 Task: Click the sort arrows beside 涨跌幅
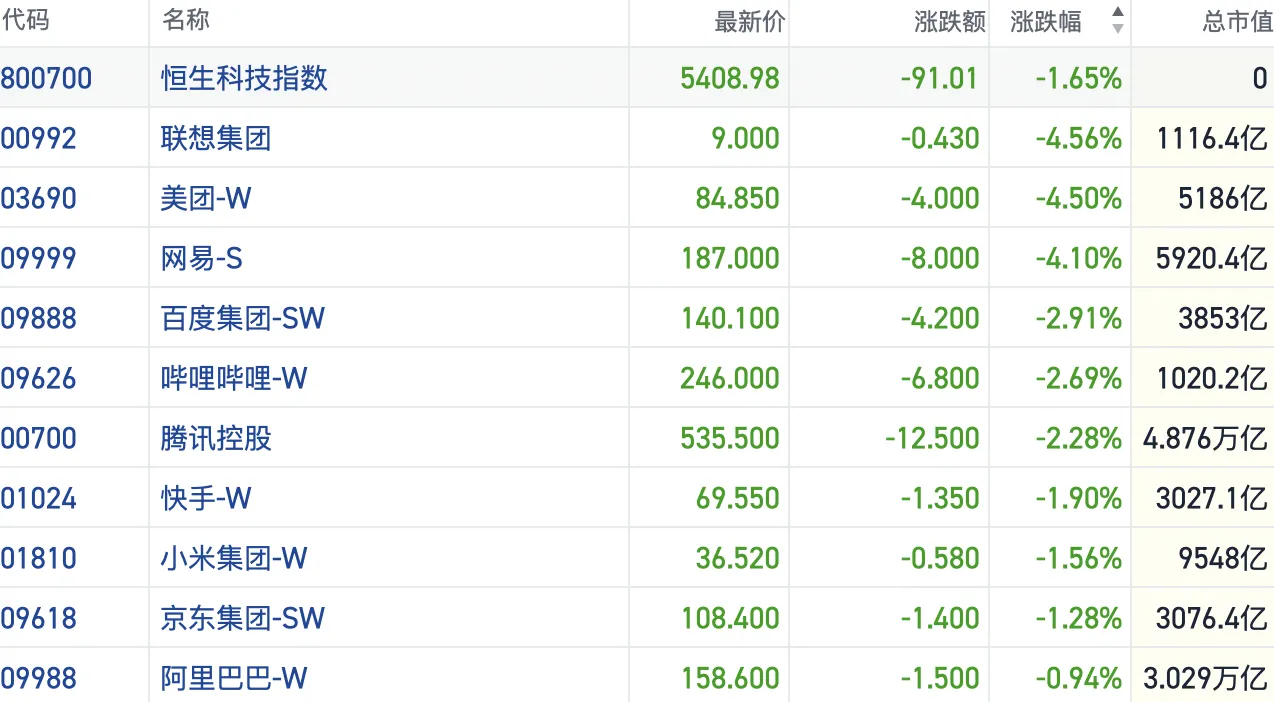[1117, 21]
